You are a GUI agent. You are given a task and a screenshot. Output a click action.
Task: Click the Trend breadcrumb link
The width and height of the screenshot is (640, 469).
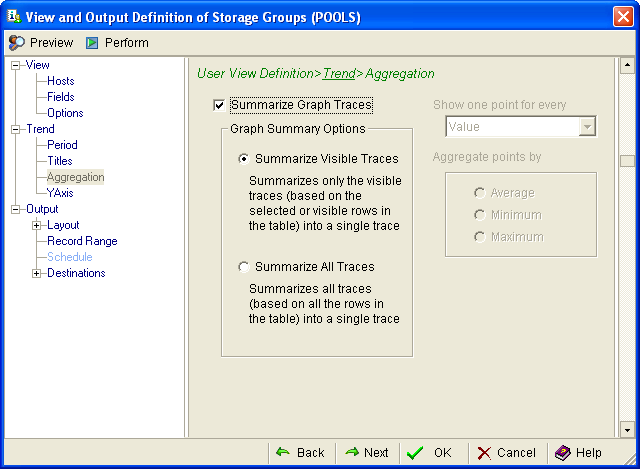pos(339,73)
